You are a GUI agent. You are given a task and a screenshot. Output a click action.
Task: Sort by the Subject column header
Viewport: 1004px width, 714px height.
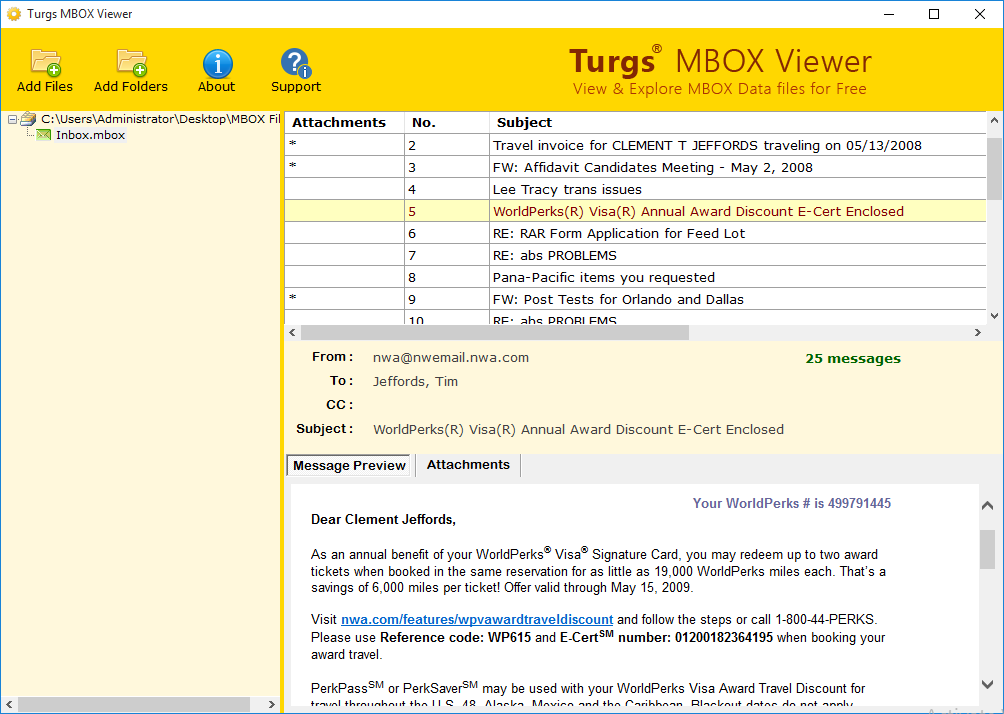(738, 122)
